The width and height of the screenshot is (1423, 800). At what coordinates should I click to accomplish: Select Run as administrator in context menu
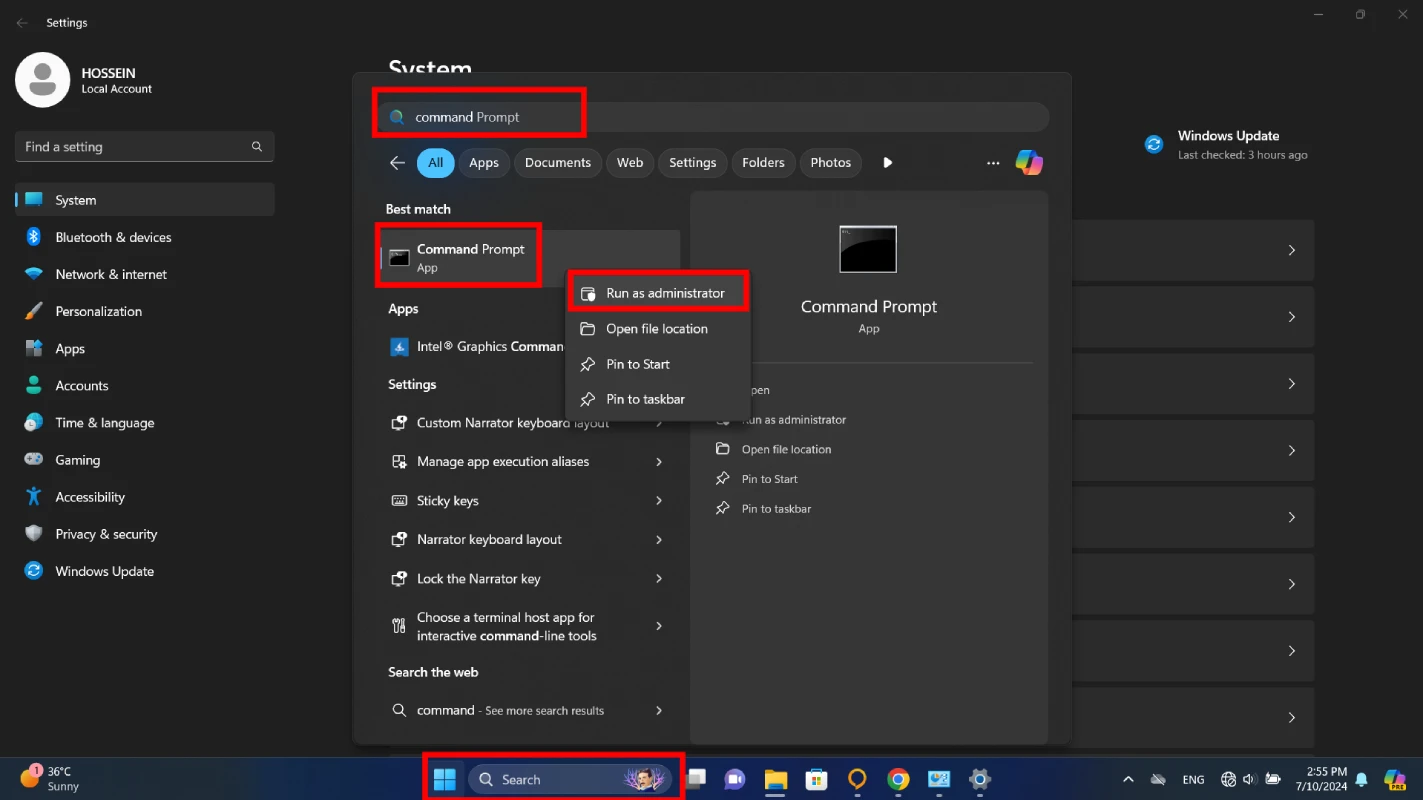(664, 293)
